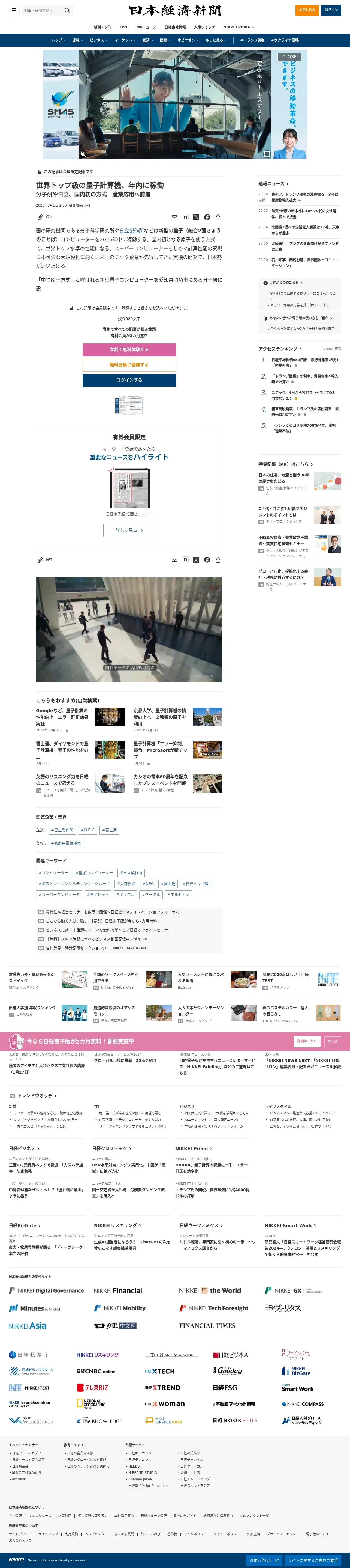This screenshot has width=350, height=1568.
Task: Share on note, lower icon row
Action: coord(185,559)
